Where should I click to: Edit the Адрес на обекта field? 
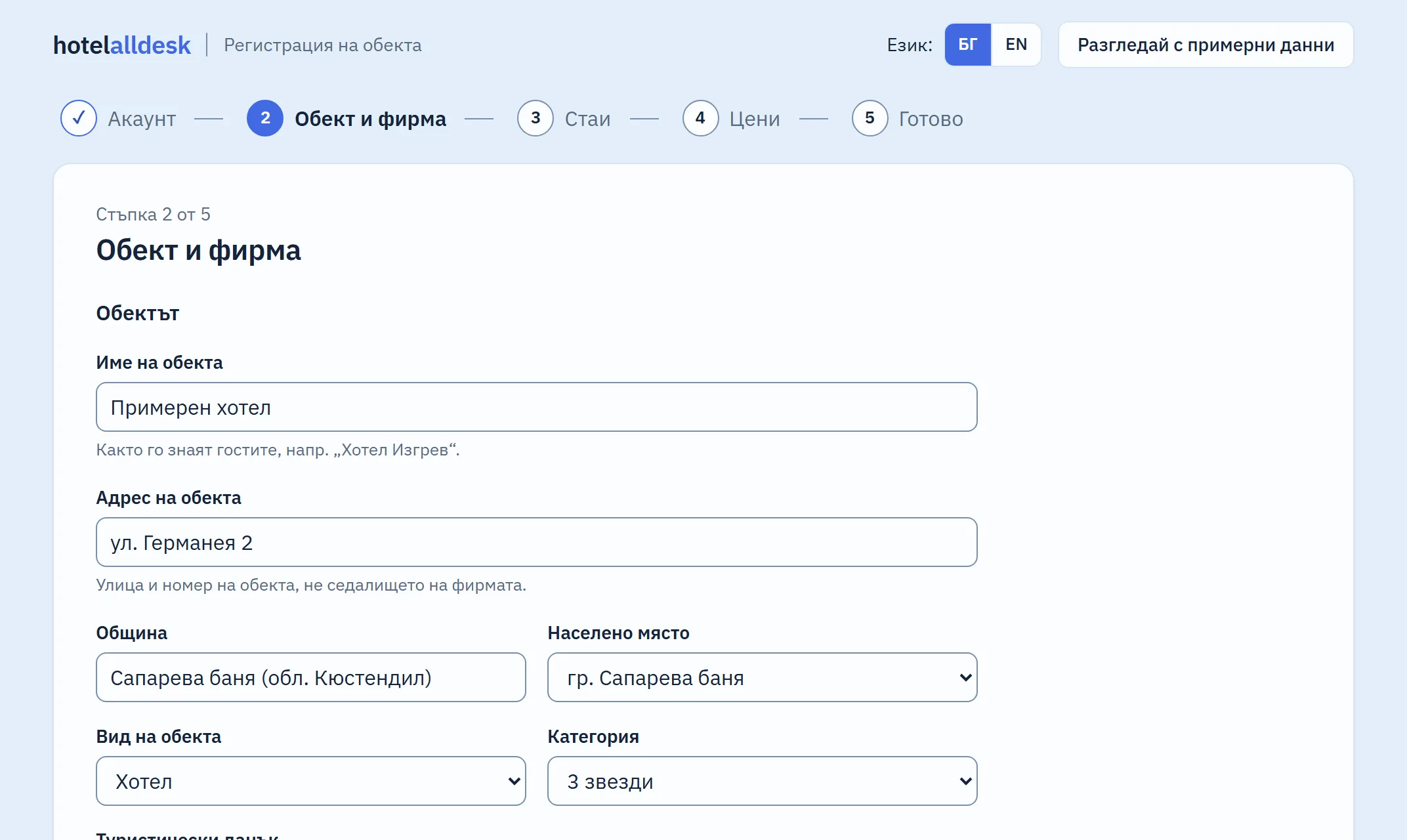pyautogui.click(x=537, y=542)
